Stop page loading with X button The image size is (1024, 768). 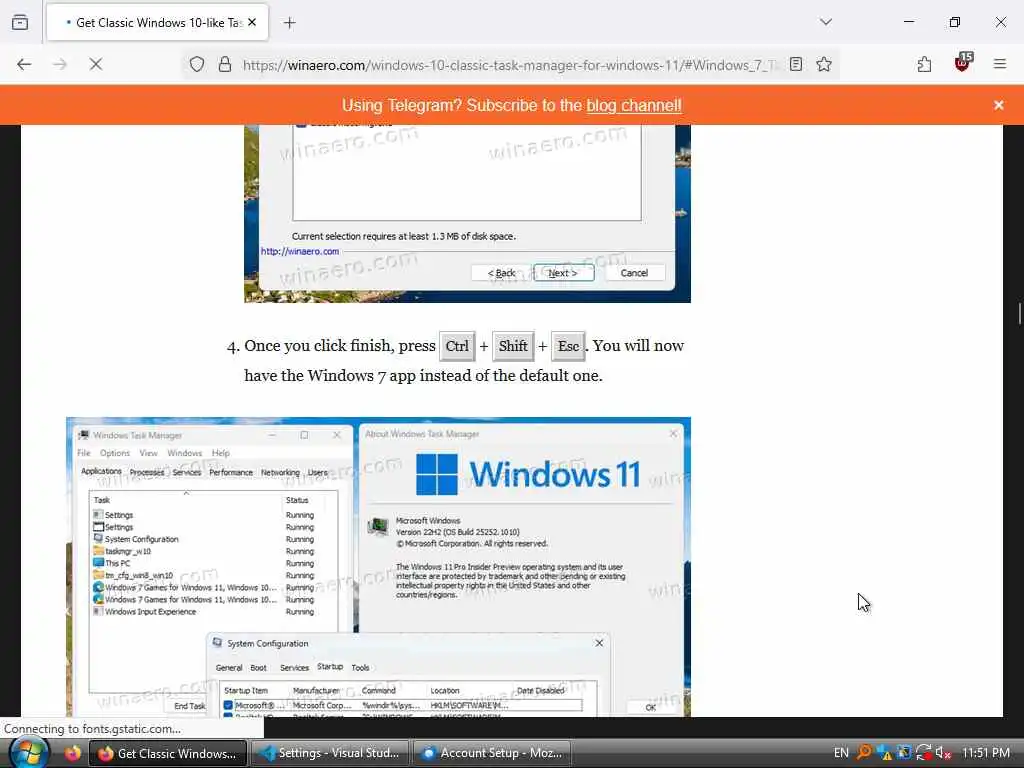(95, 64)
